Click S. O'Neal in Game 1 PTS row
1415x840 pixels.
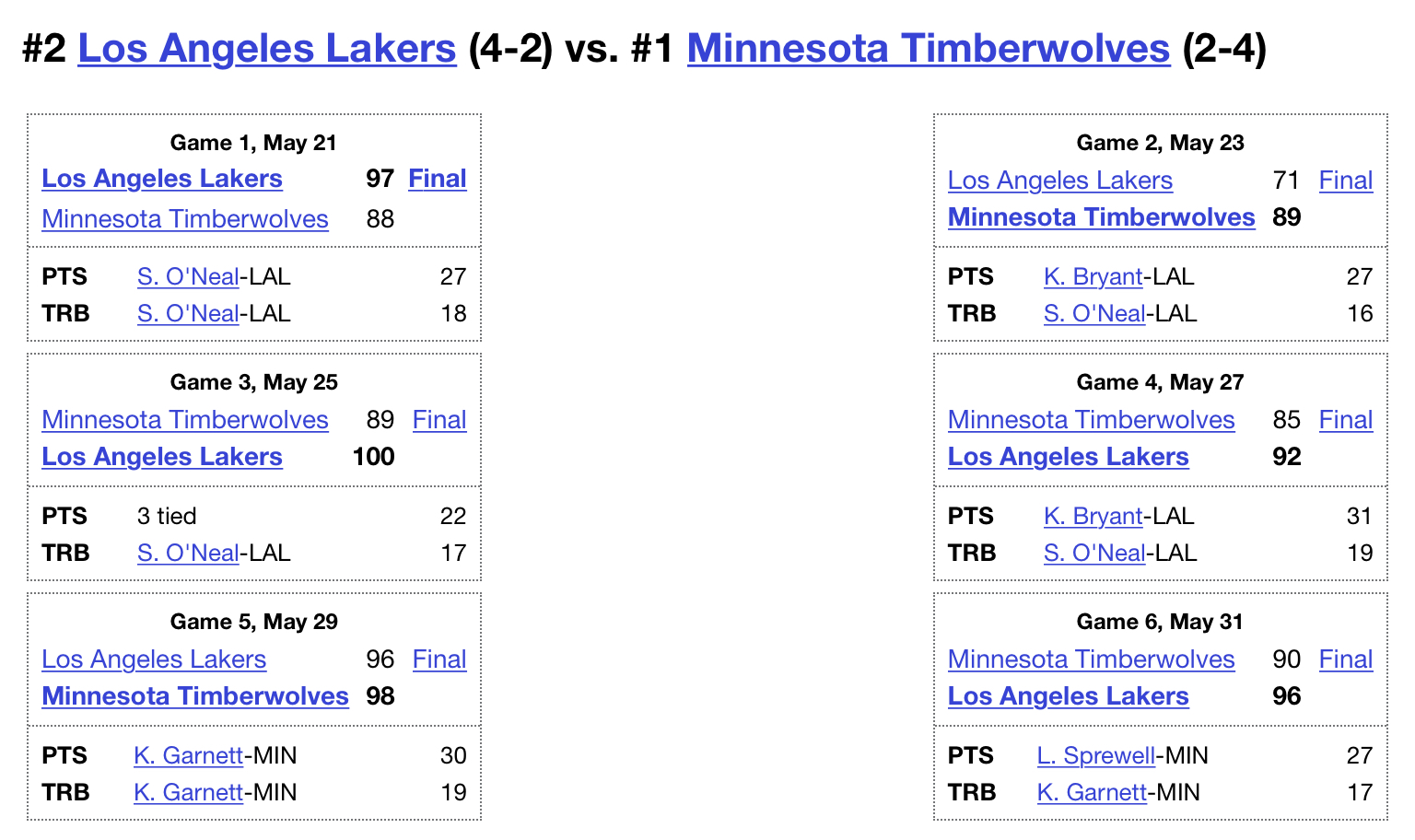188,276
